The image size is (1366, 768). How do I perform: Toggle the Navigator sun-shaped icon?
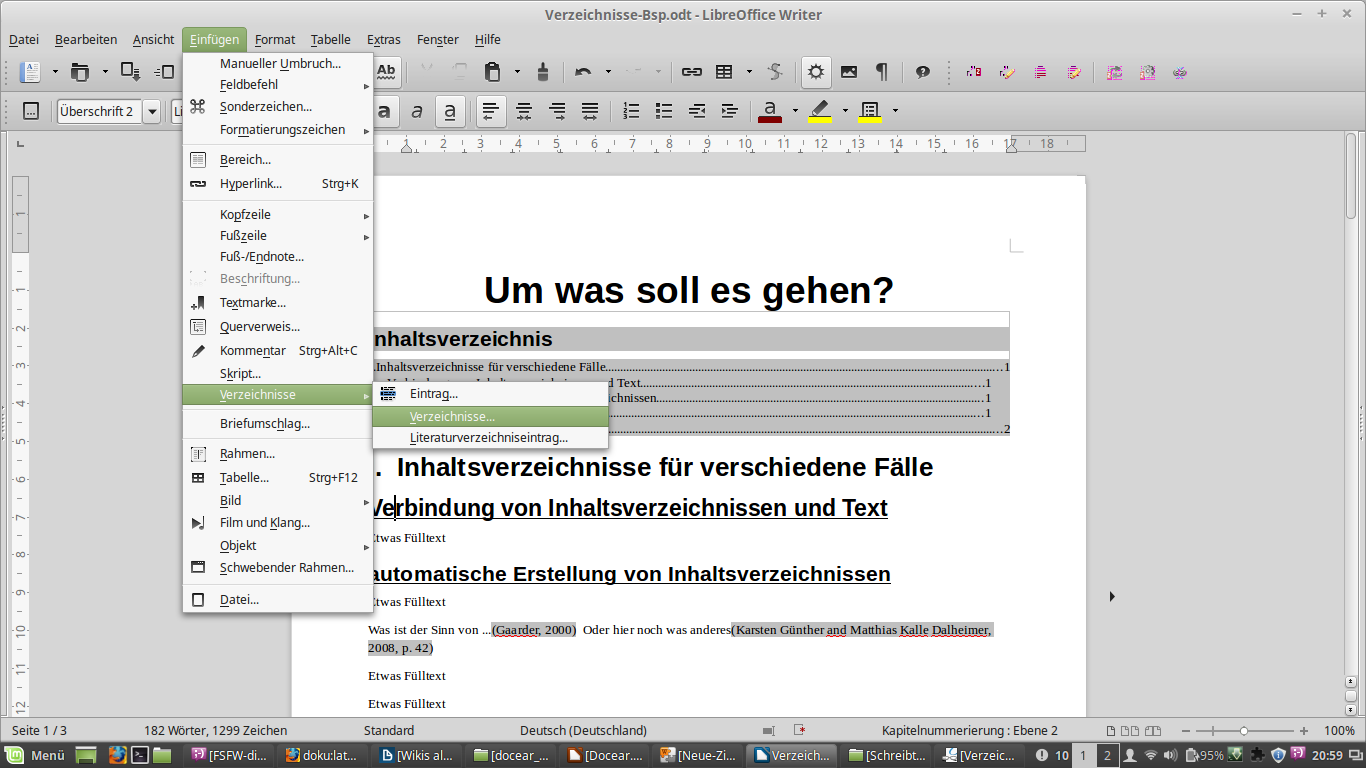pyautogui.click(x=817, y=72)
